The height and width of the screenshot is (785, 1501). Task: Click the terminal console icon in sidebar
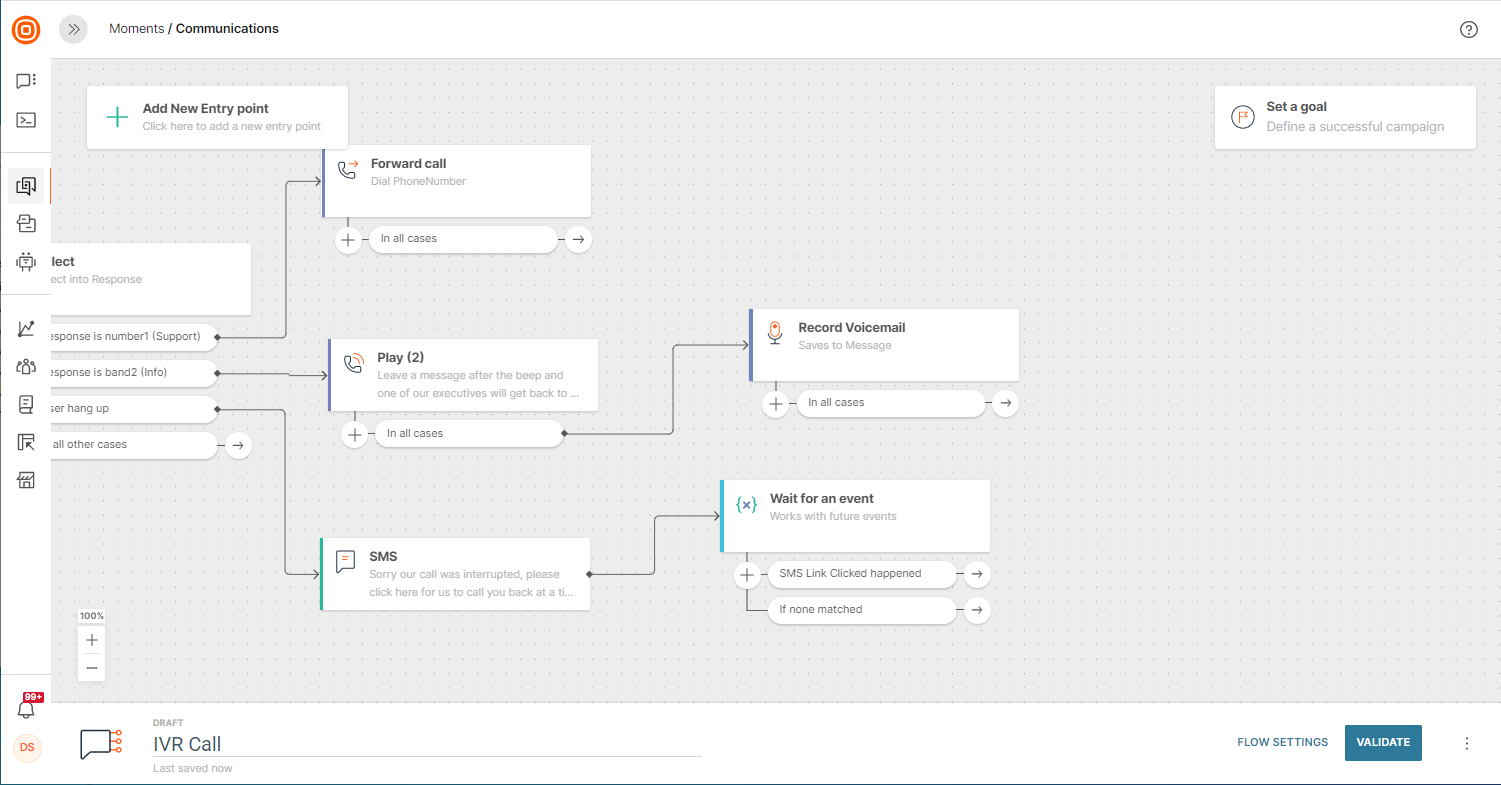coord(26,120)
